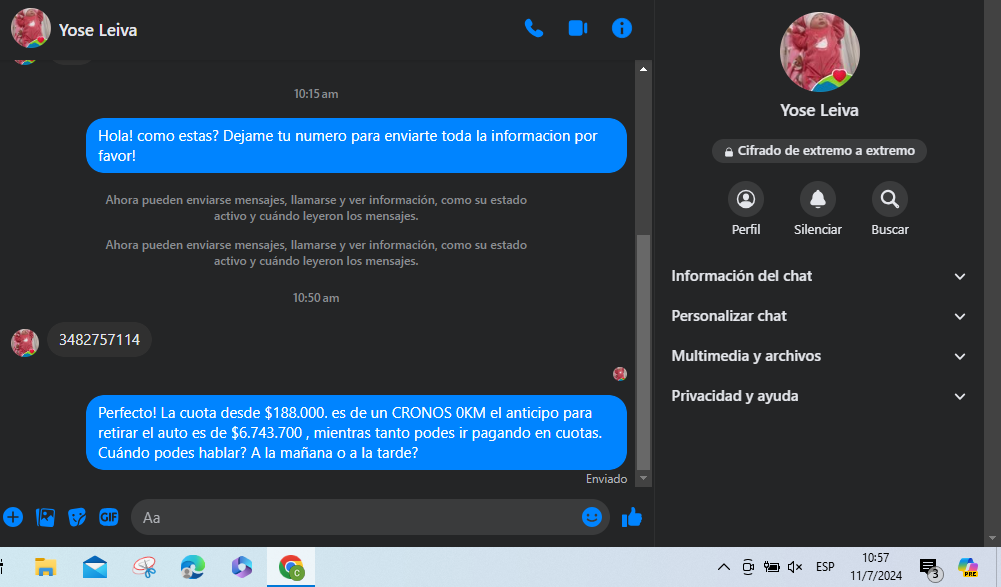Expand Información del chat section
Viewport: 1001px width, 587px height.
(x=819, y=276)
